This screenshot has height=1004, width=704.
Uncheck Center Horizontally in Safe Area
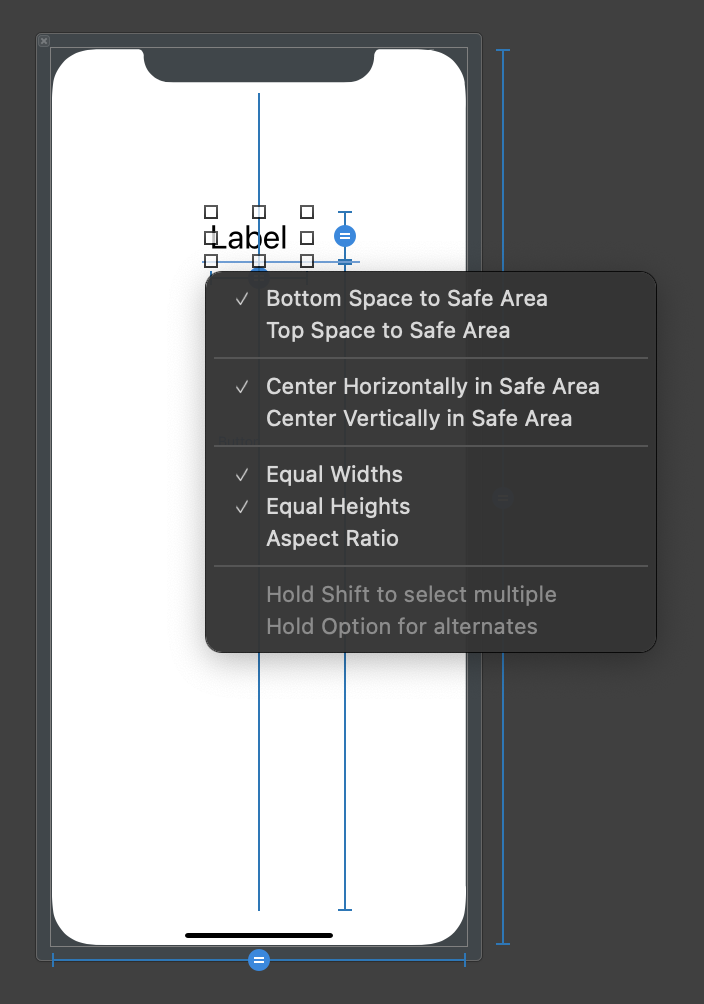(432, 386)
